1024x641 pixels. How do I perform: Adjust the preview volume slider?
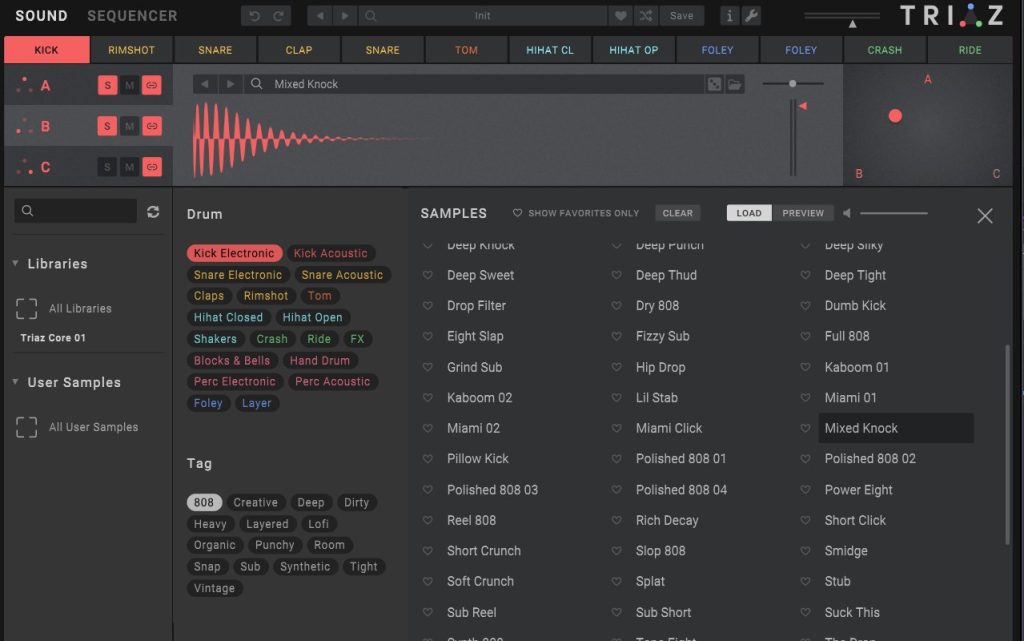click(893, 213)
